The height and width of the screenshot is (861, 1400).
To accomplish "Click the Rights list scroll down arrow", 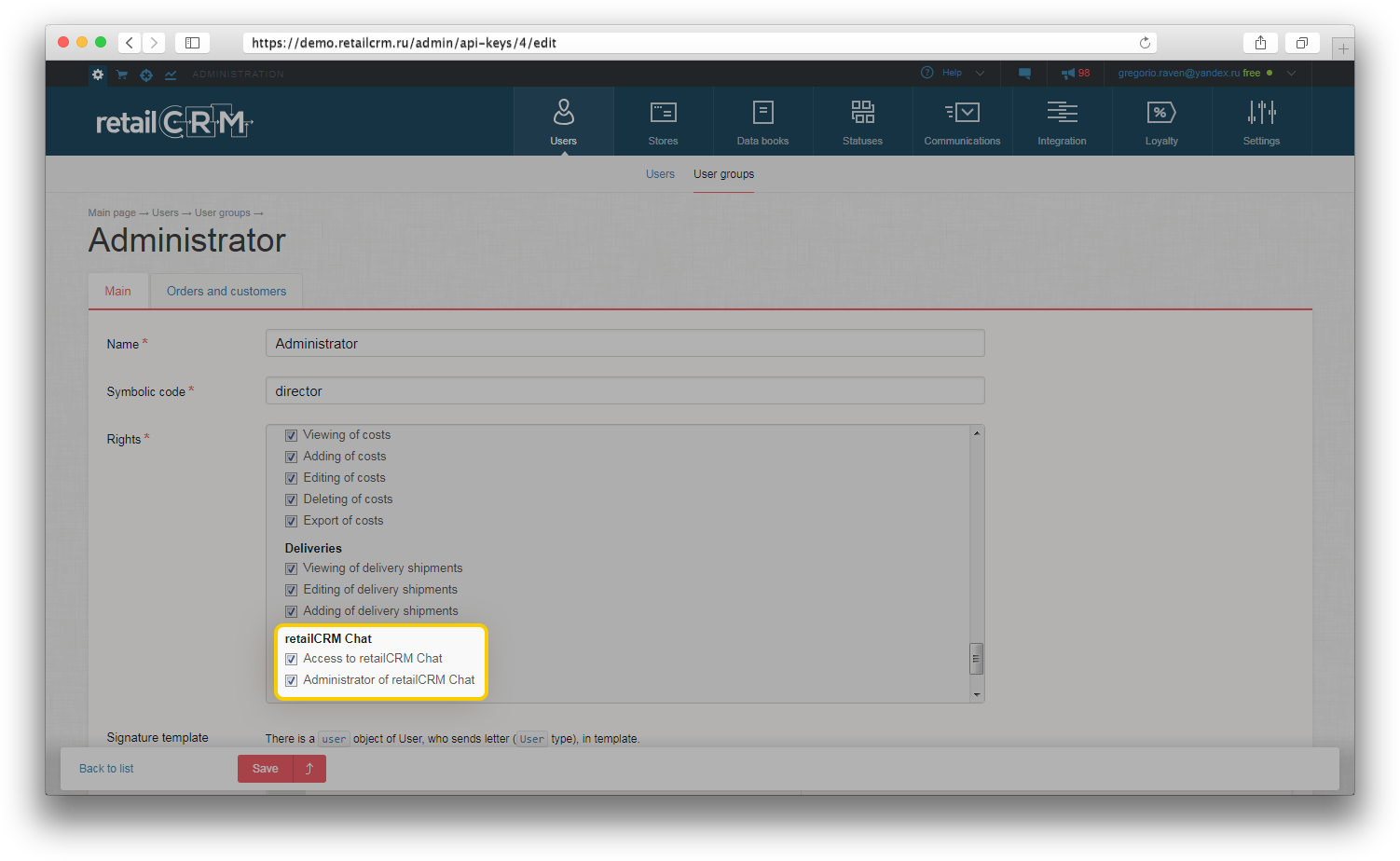I will [x=977, y=694].
